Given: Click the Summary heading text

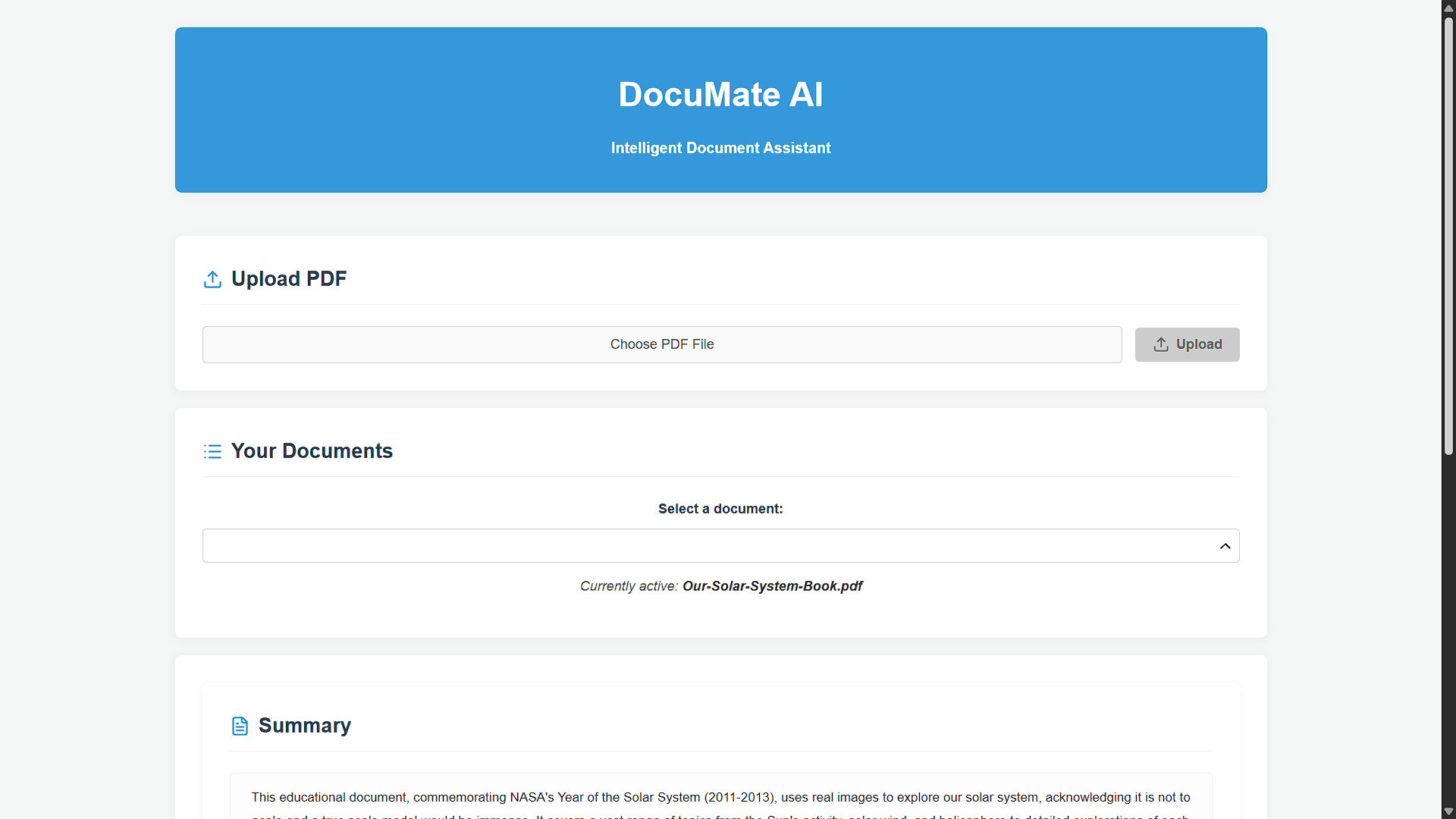Looking at the screenshot, I should (x=305, y=726).
